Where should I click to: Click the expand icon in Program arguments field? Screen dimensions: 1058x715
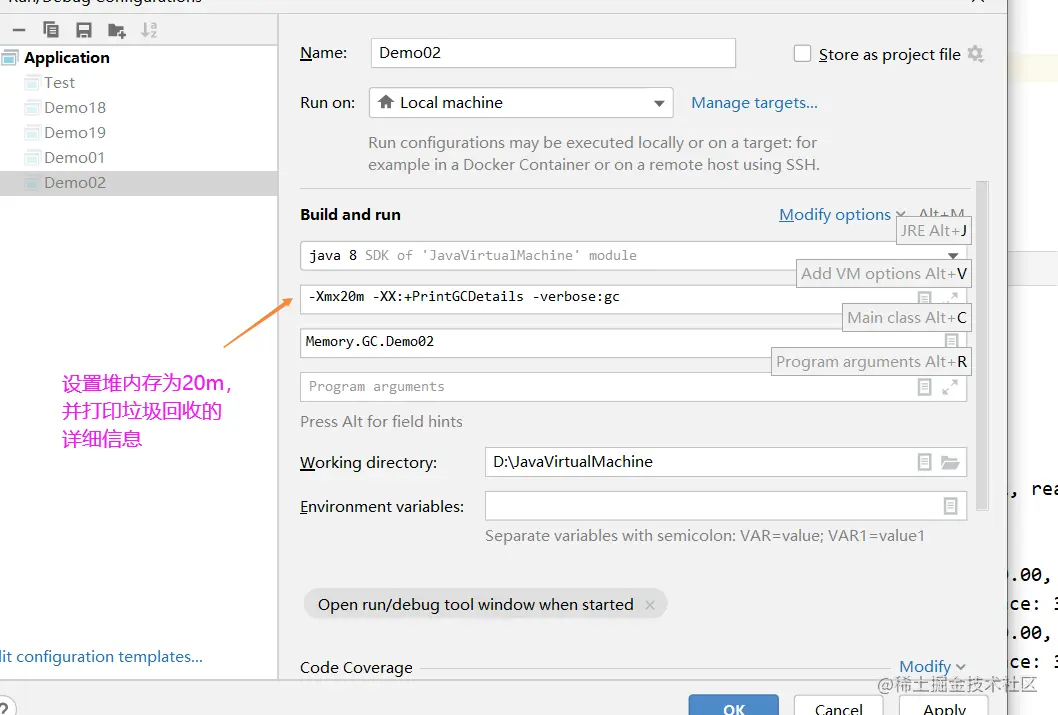tap(950, 387)
